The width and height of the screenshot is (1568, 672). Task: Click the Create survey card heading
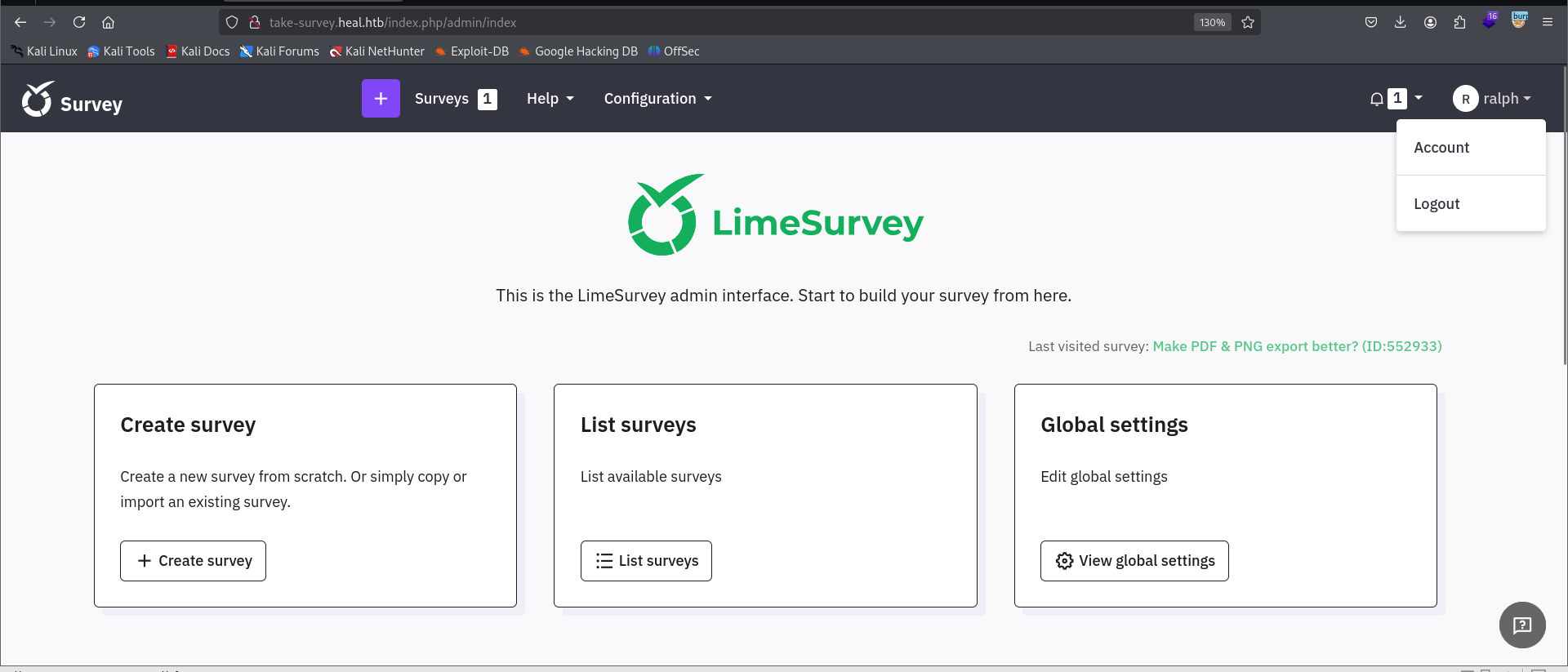188,425
